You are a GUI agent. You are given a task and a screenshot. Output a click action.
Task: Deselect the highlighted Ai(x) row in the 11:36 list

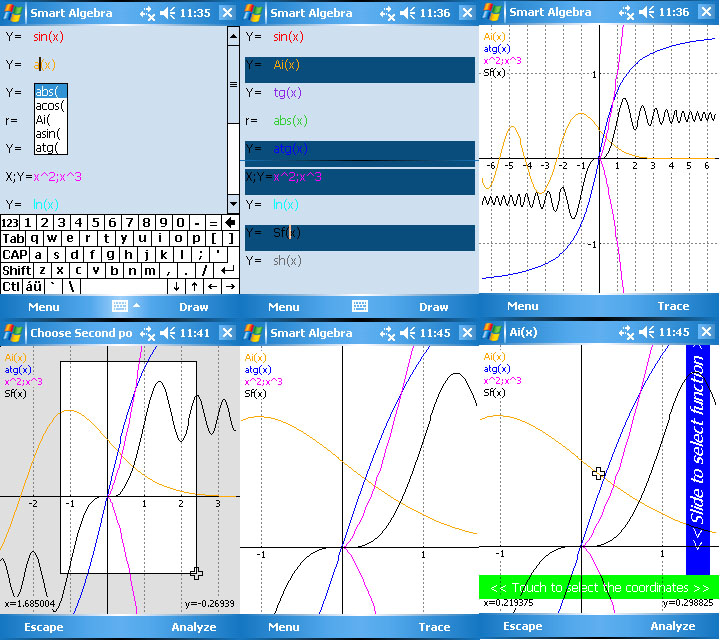tap(360, 70)
